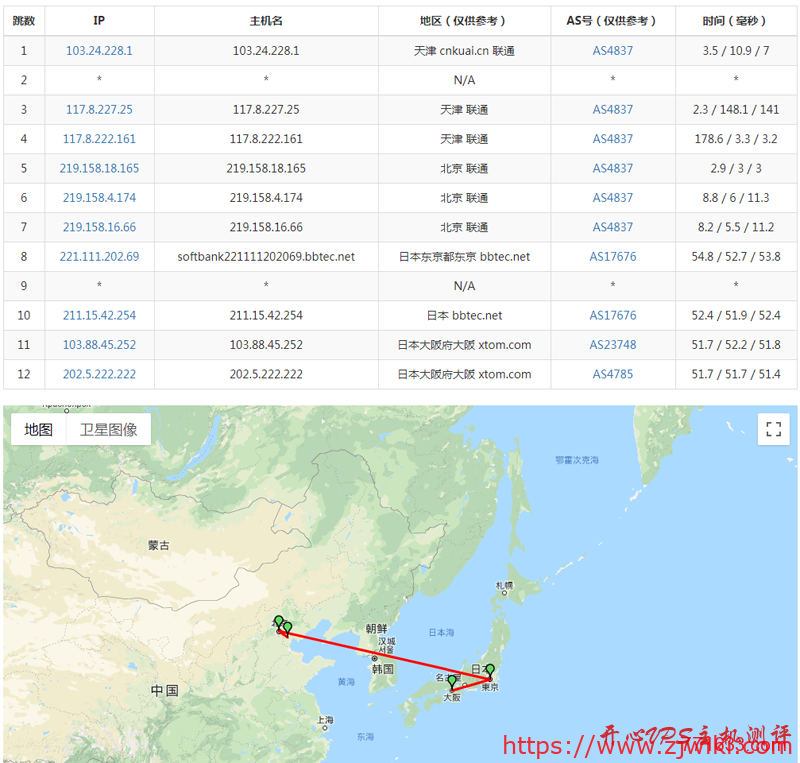Select the 地图 map view tab
Image resolution: width=800 pixels, height=763 pixels.
click(39, 430)
